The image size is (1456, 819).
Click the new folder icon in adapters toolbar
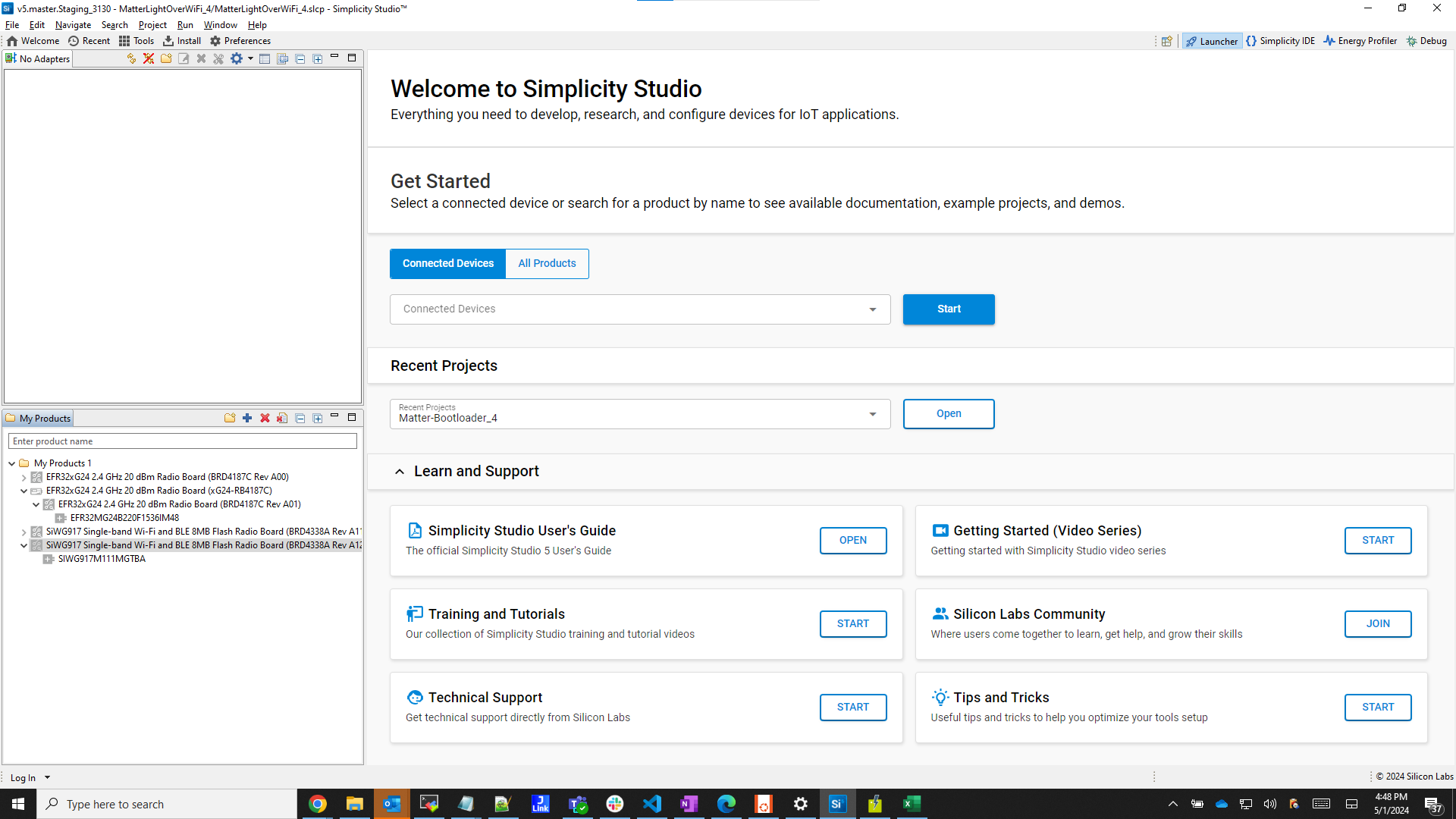tap(166, 58)
